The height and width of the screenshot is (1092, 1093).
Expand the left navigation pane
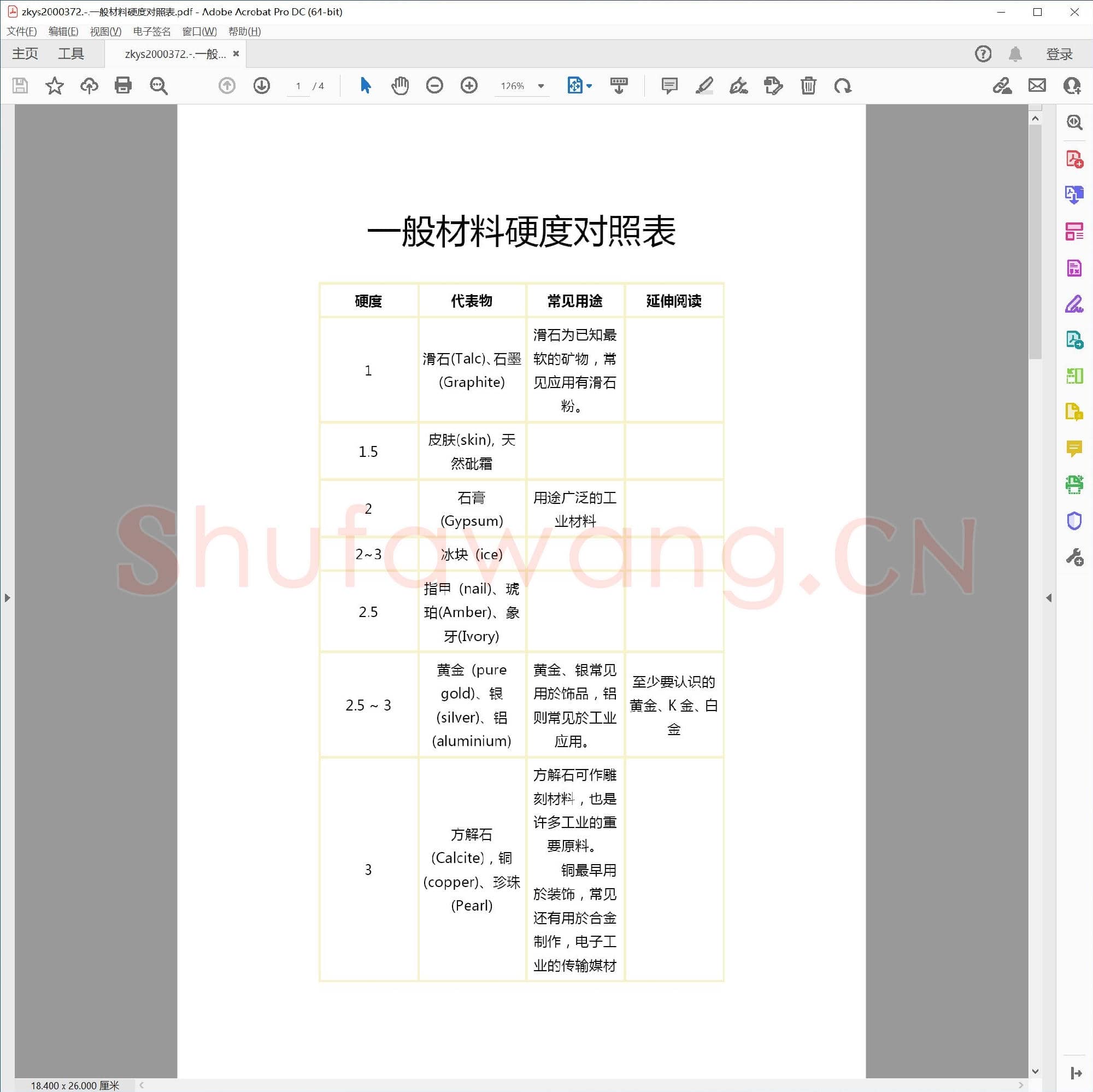click(x=8, y=597)
